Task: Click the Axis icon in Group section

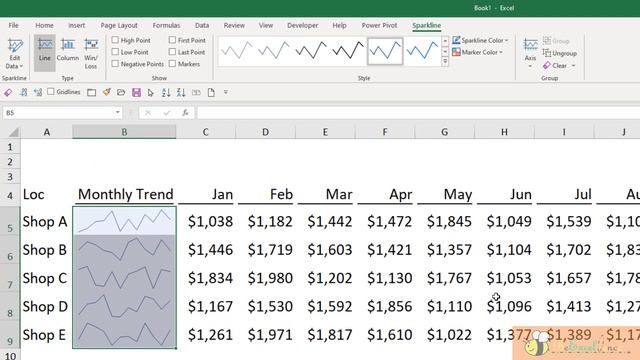Action: (x=530, y=44)
